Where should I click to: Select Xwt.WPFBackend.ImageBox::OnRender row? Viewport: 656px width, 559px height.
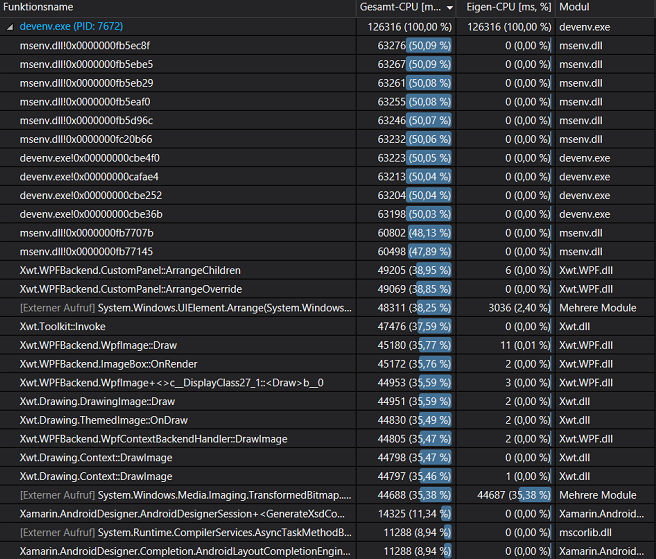point(328,364)
